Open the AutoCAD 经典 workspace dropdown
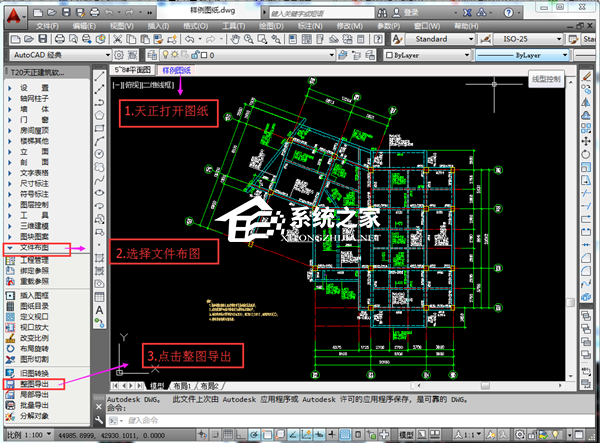The image size is (600, 443). coord(60,55)
